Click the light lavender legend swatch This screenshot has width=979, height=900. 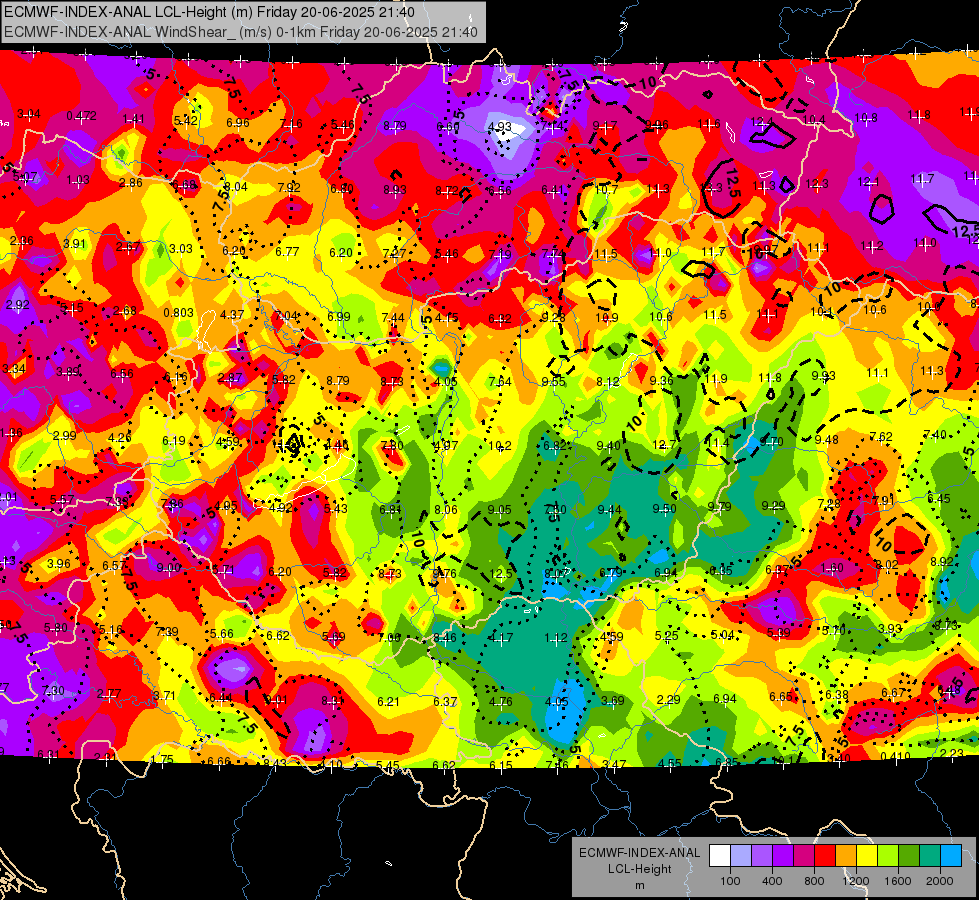[740, 856]
